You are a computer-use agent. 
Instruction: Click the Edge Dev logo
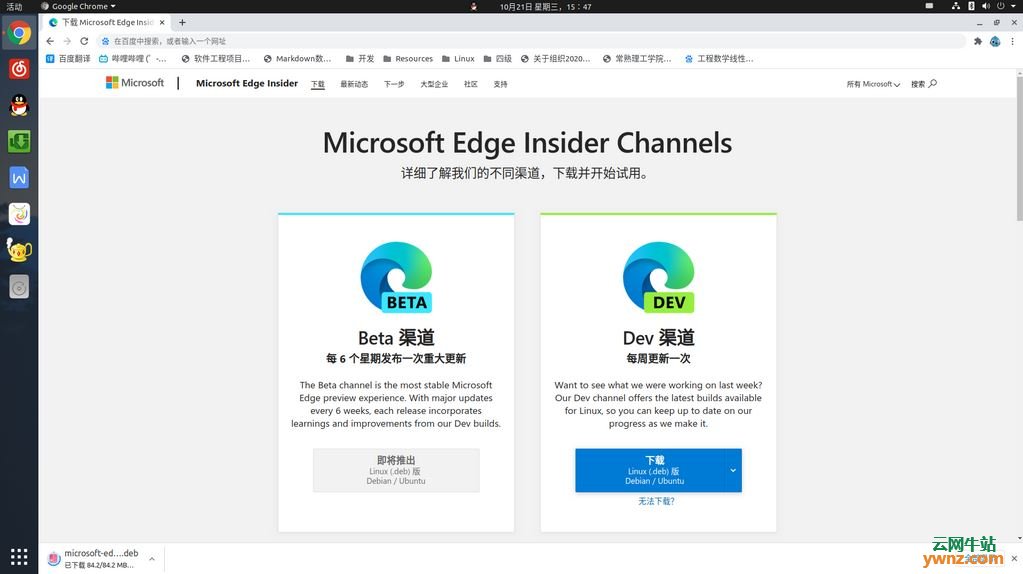[658, 277]
